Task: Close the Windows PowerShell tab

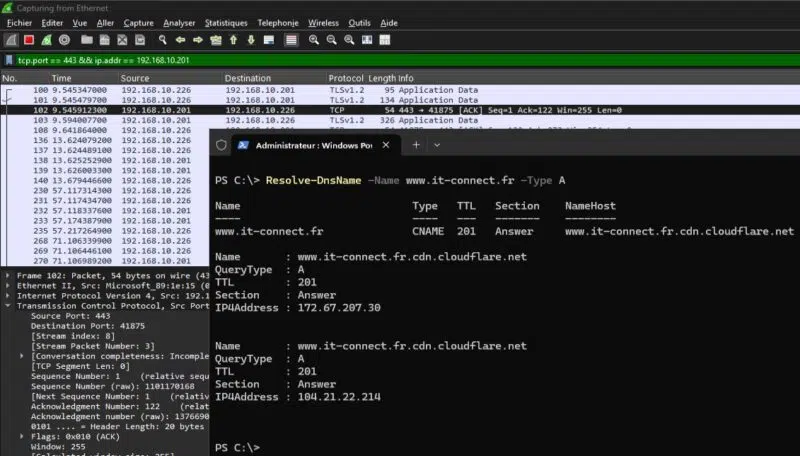Action: point(386,145)
